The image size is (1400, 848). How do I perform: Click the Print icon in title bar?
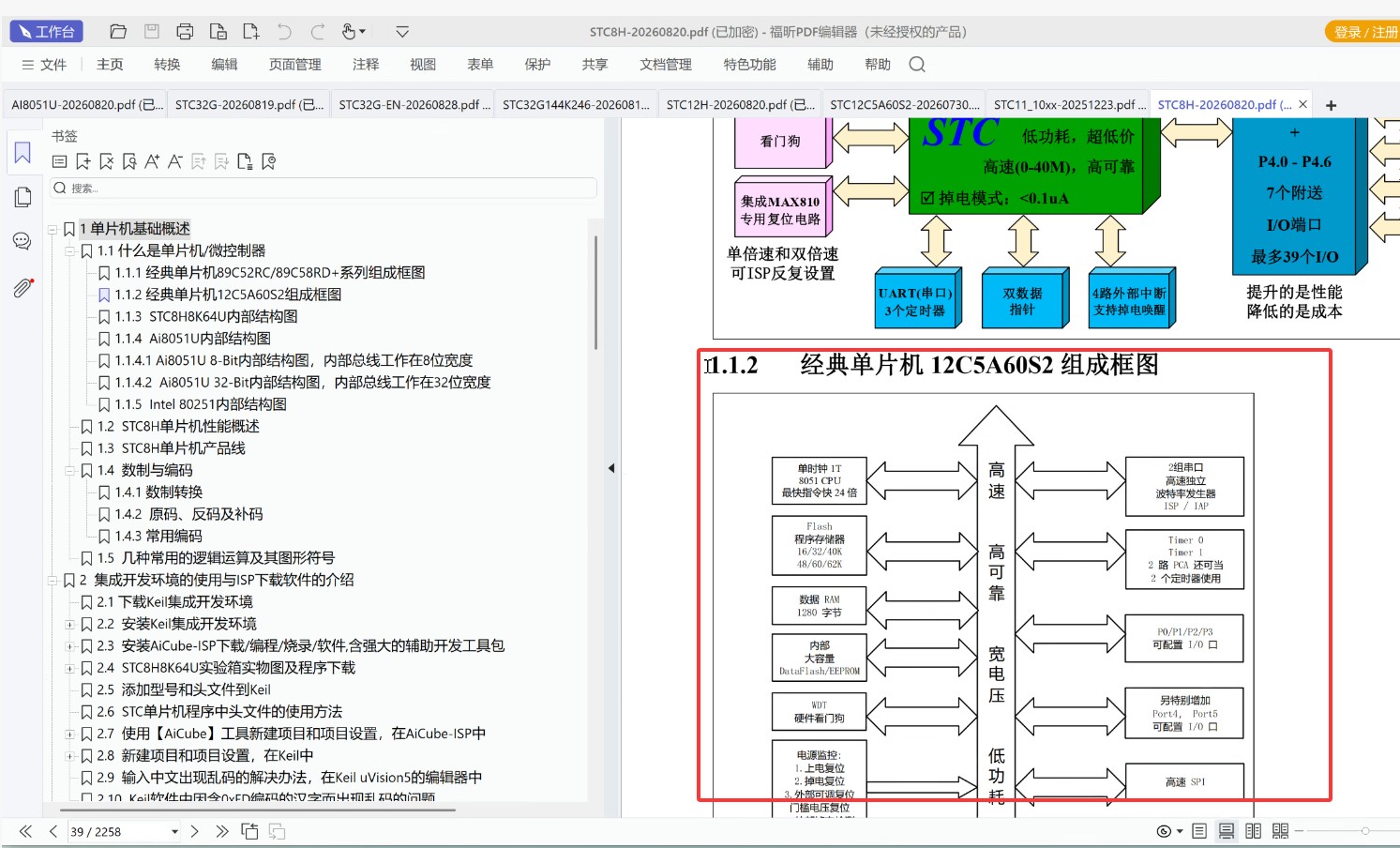[185, 32]
